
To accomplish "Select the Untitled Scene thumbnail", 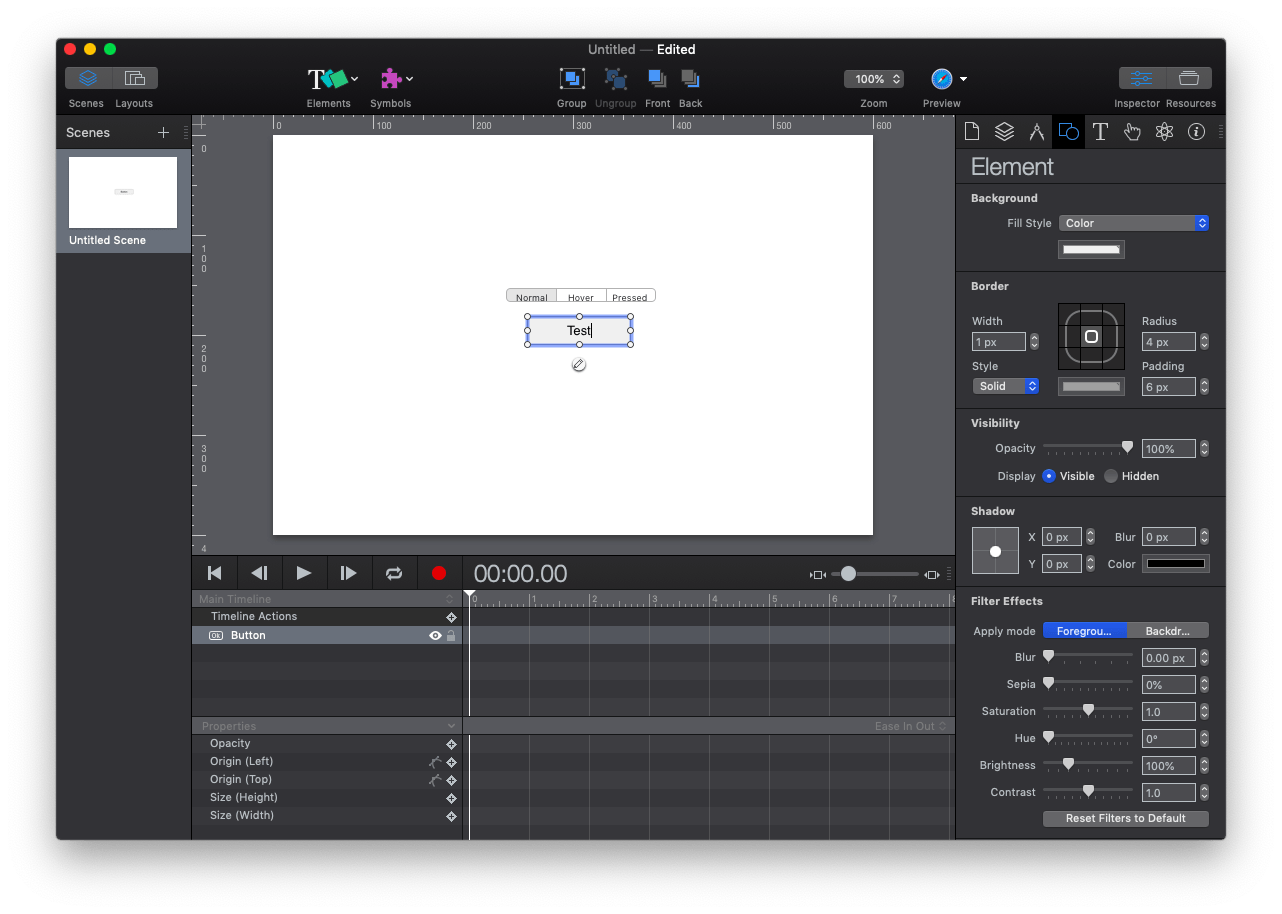I will tap(122, 192).
